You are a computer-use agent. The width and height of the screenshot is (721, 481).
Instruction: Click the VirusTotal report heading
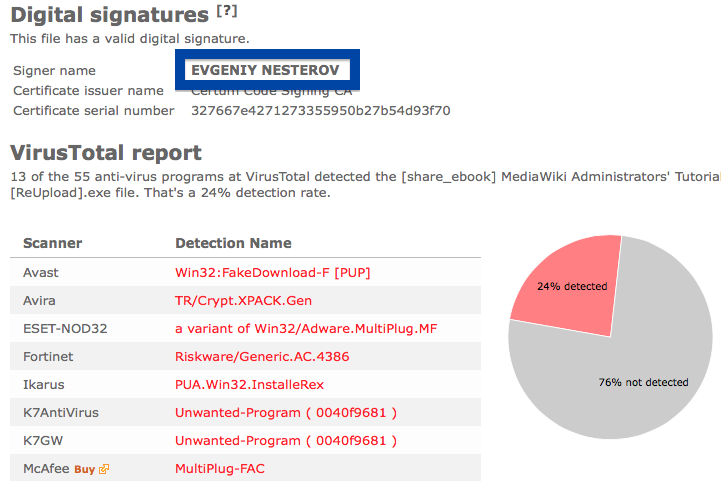click(x=106, y=153)
